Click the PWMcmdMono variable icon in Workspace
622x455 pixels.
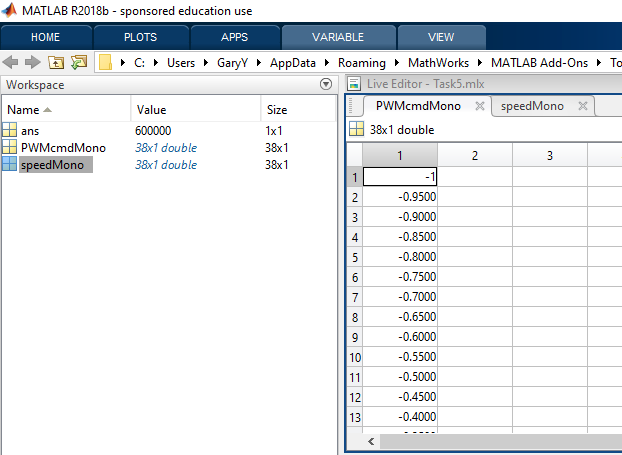tap(10, 147)
